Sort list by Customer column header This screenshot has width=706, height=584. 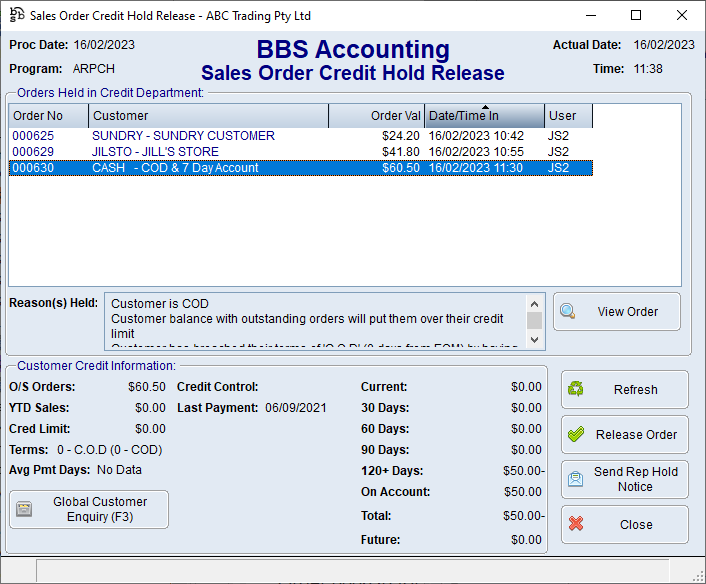pyautogui.click(x=208, y=116)
